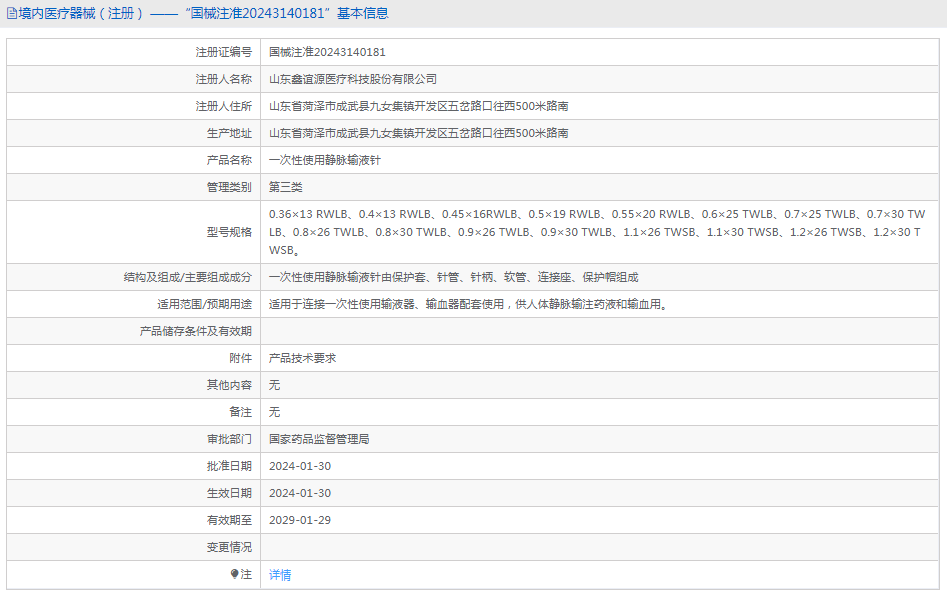This screenshot has width=947, height=599.
Task: Click management category value 第三类
Action: [285, 187]
